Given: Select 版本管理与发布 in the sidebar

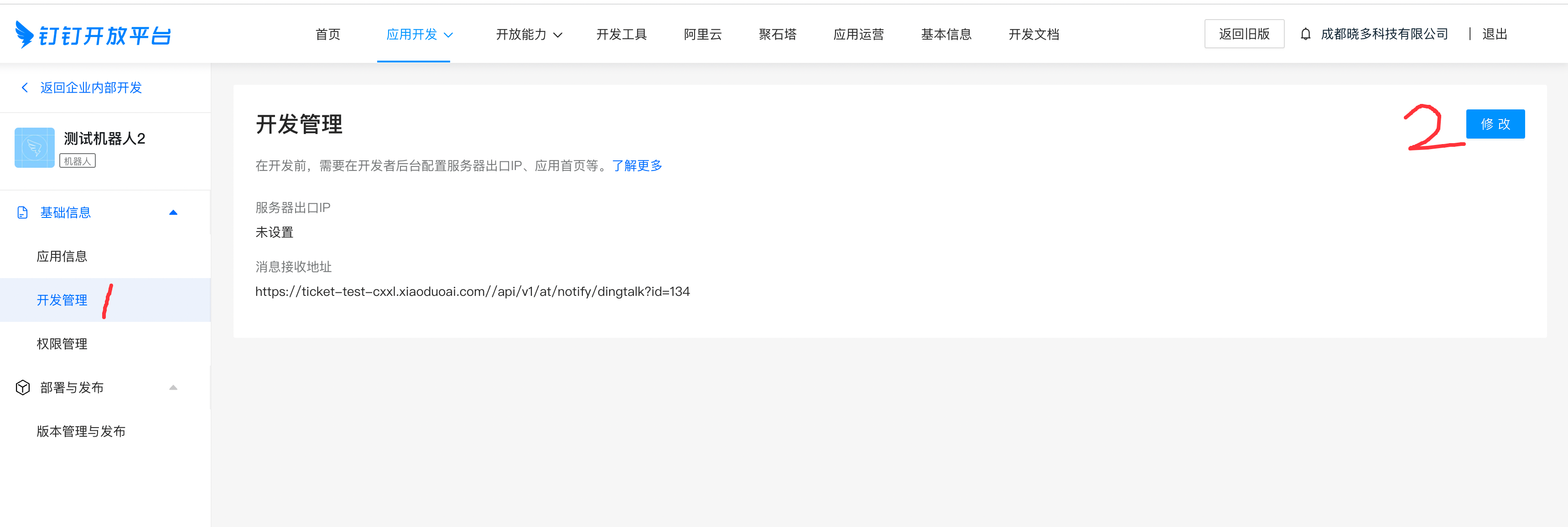Looking at the screenshot, I should click(x=81, y=431).
